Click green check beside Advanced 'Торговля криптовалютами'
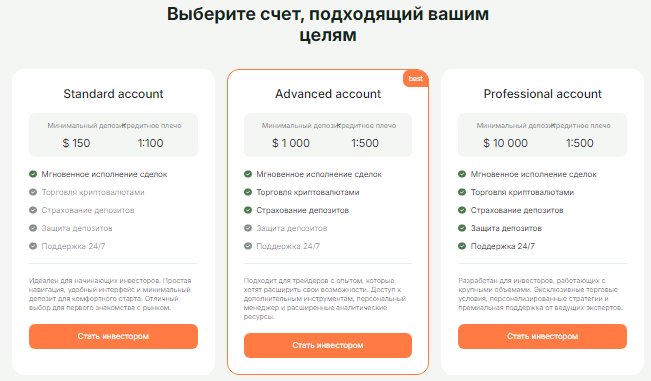Screen dimensions: 651x381 [x=248, y=192]
